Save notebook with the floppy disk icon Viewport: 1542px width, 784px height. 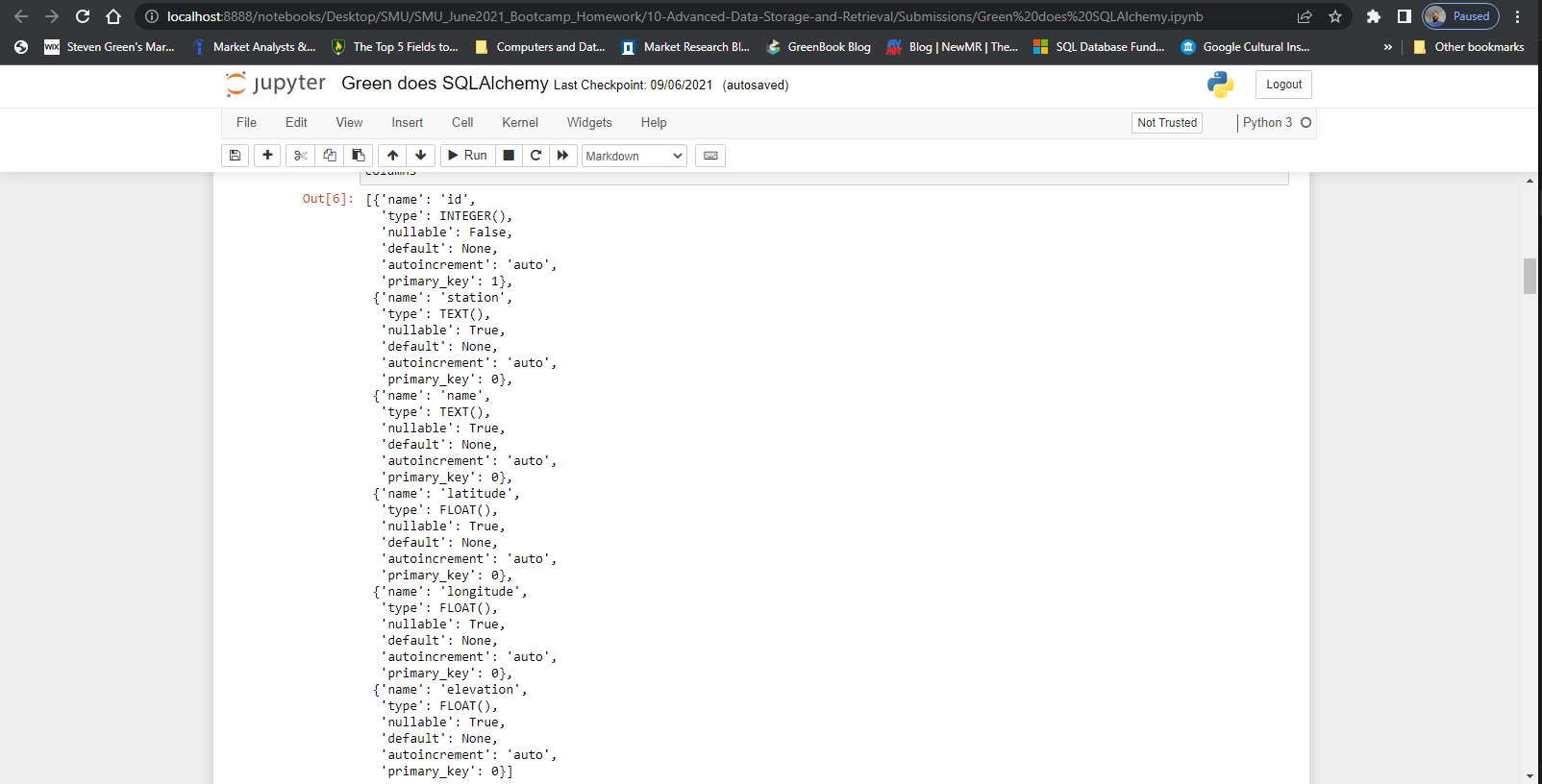(x=236, y=156)
